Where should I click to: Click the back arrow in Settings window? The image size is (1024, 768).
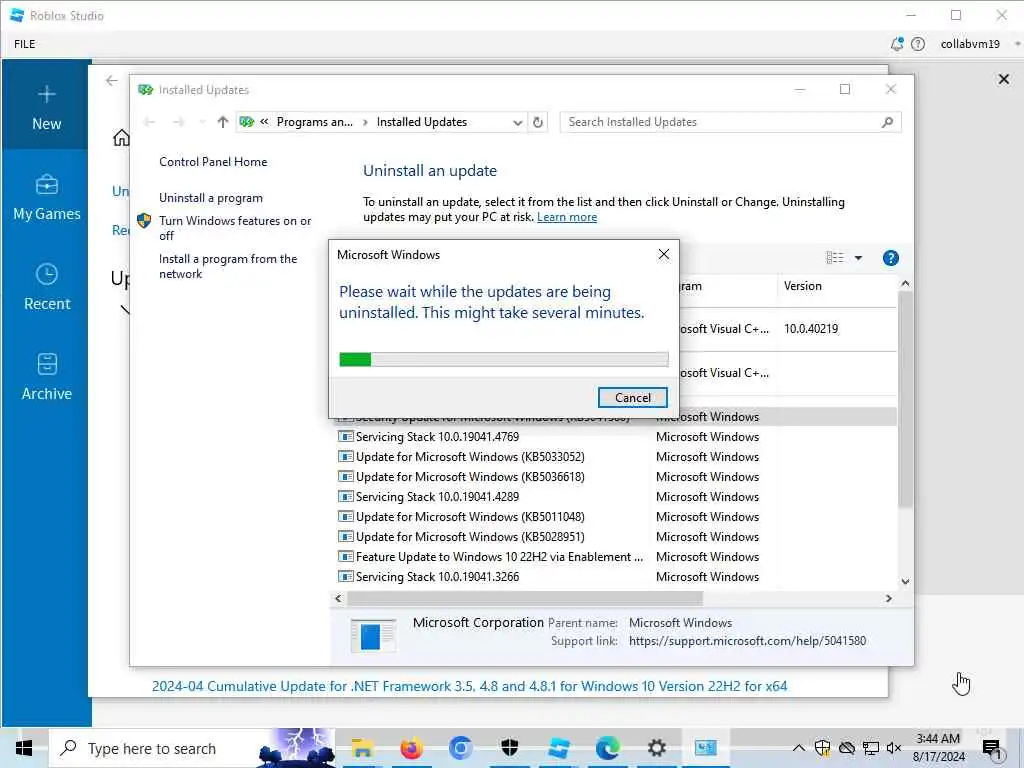click(112, 80)
